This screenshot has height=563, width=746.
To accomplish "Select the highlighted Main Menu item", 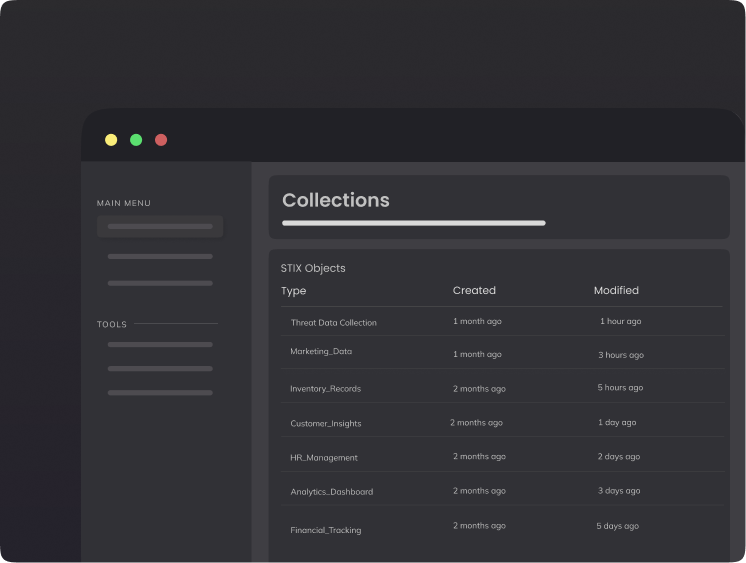I will pyautogui.click(x=160, y=227).
